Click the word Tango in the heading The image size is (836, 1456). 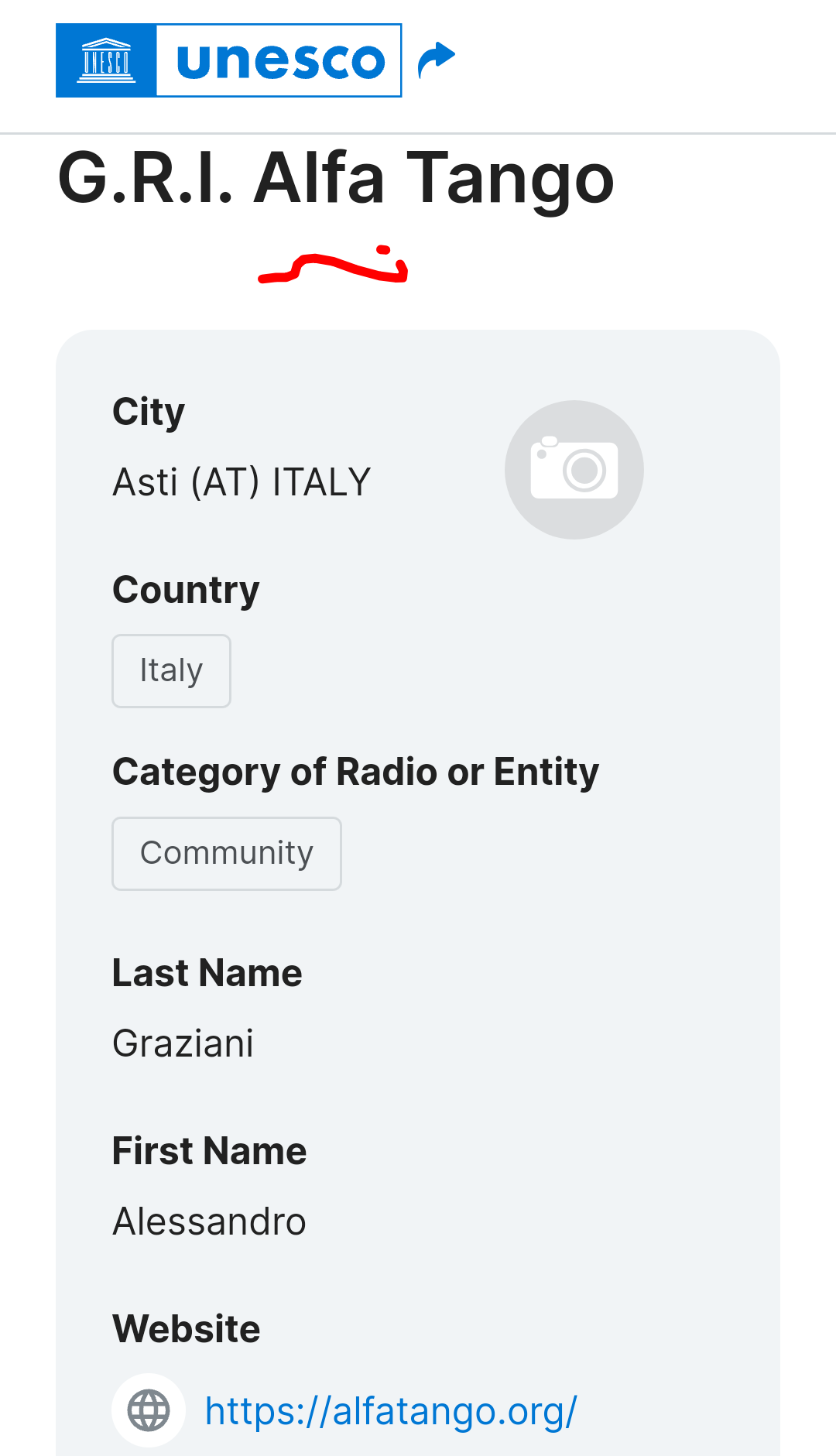coord(510,180)
